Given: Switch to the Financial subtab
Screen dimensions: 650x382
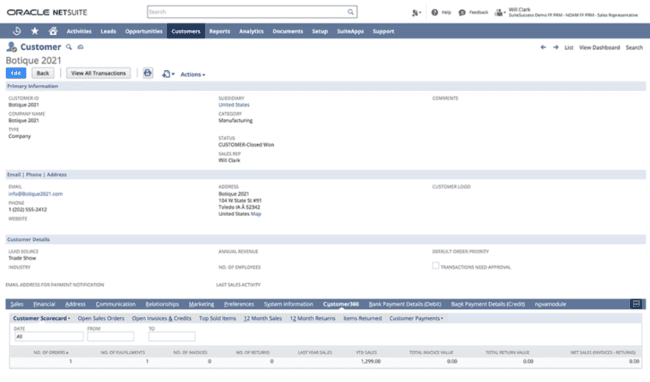Looking at the screenshot, I should click(44, 304).
